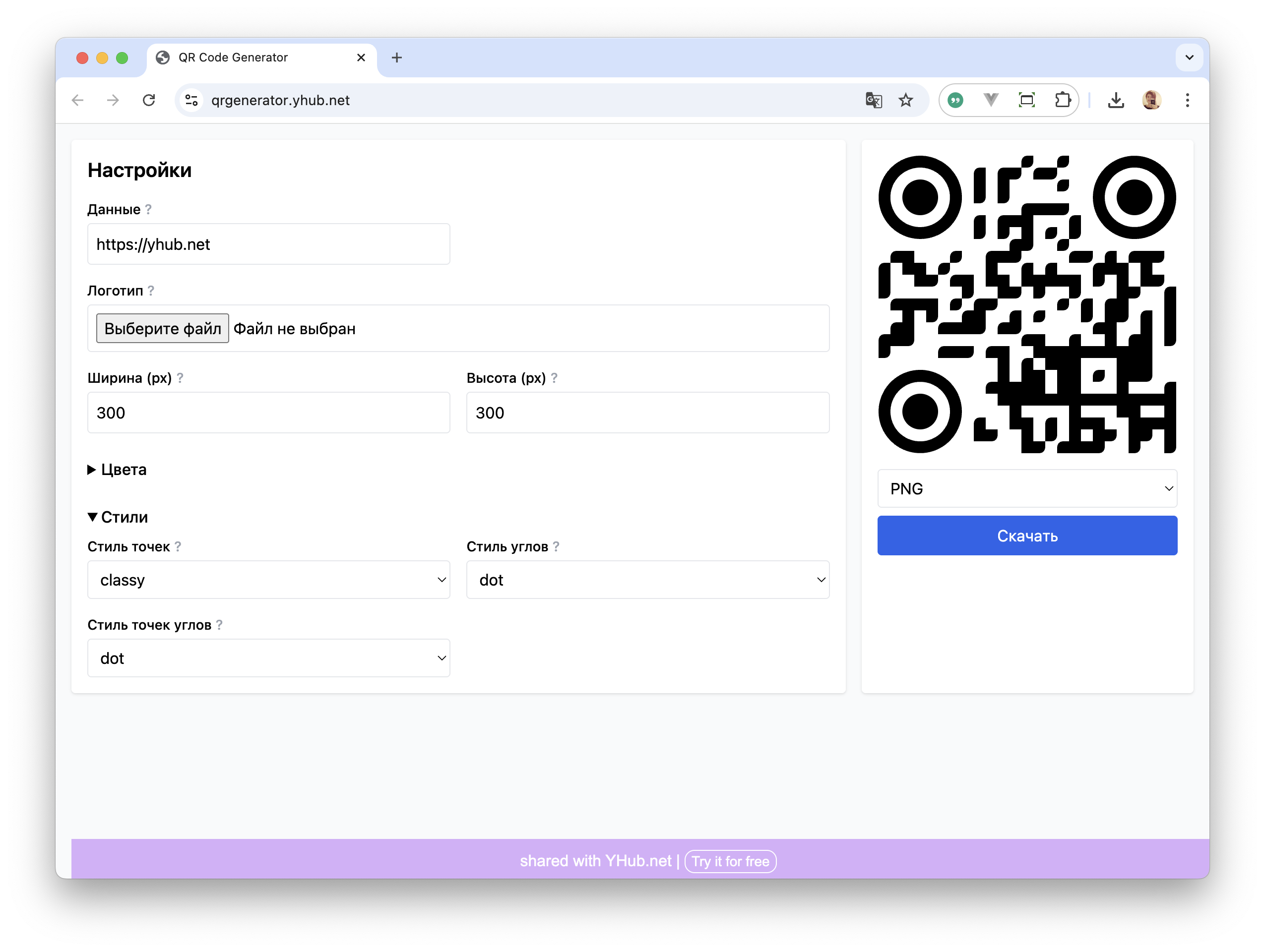This screenshot has height=952, width=1265.
Task: Click the generated QR code image
Action: (1027, 304)
